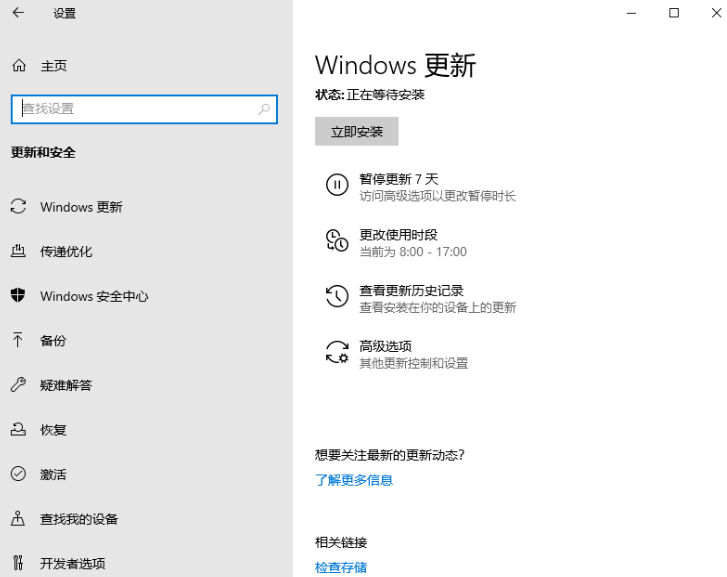
Task: Click the 传递优化 sidebar icon
Action: (x=18, y=251)
